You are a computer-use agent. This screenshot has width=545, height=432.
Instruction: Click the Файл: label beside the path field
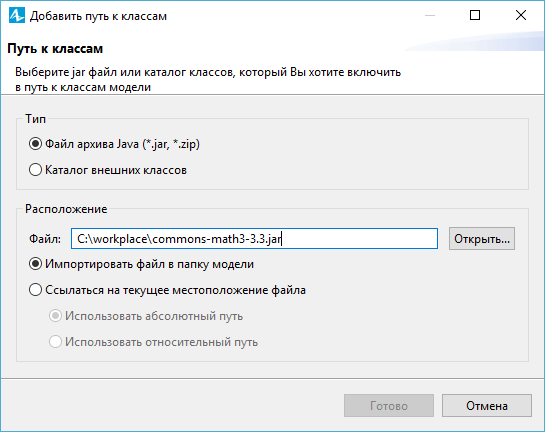45,239
